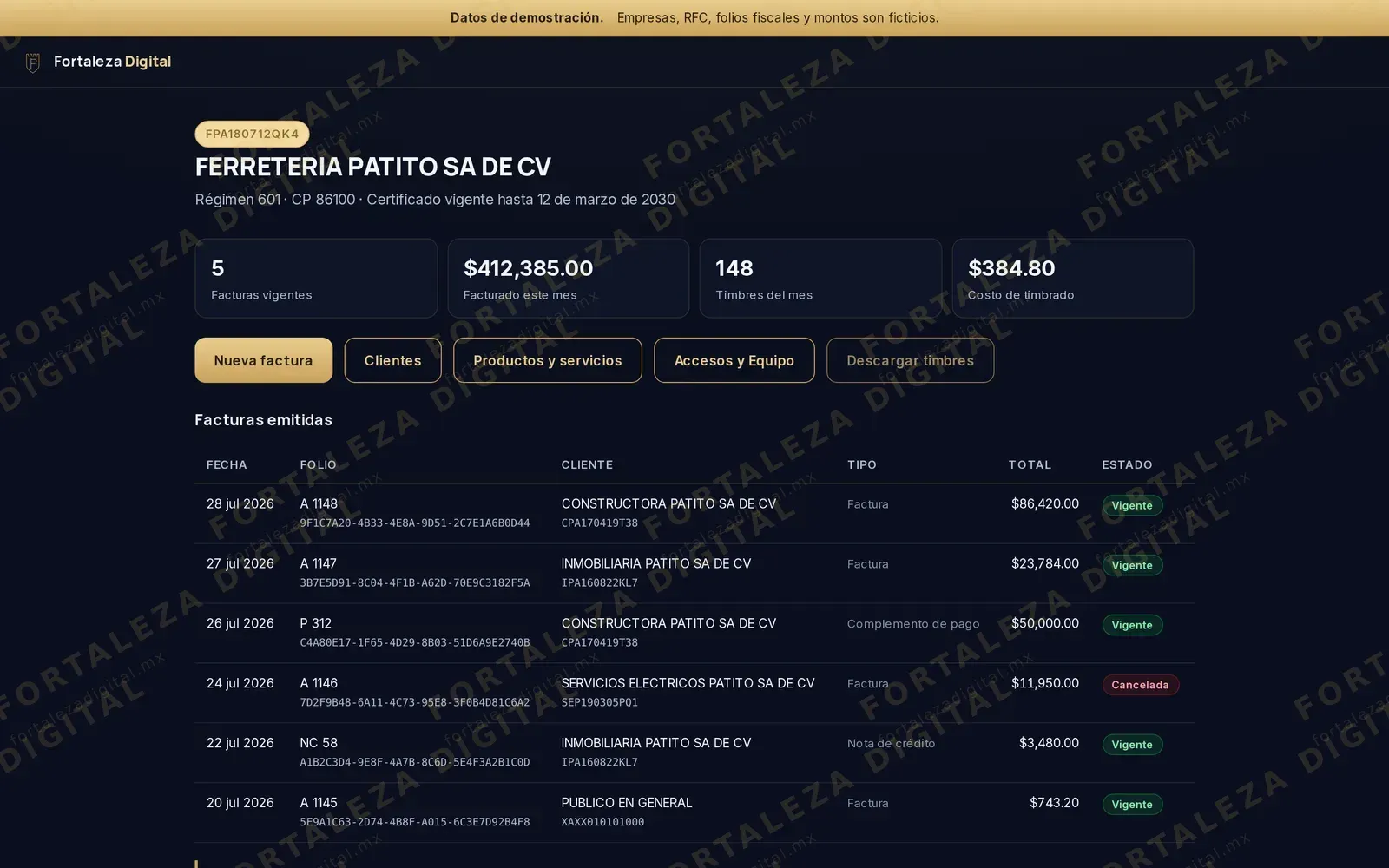Open the Fortaleza Digital home link
The width and height of the screenshot is (1389, 868).
[x=98, y=62]
